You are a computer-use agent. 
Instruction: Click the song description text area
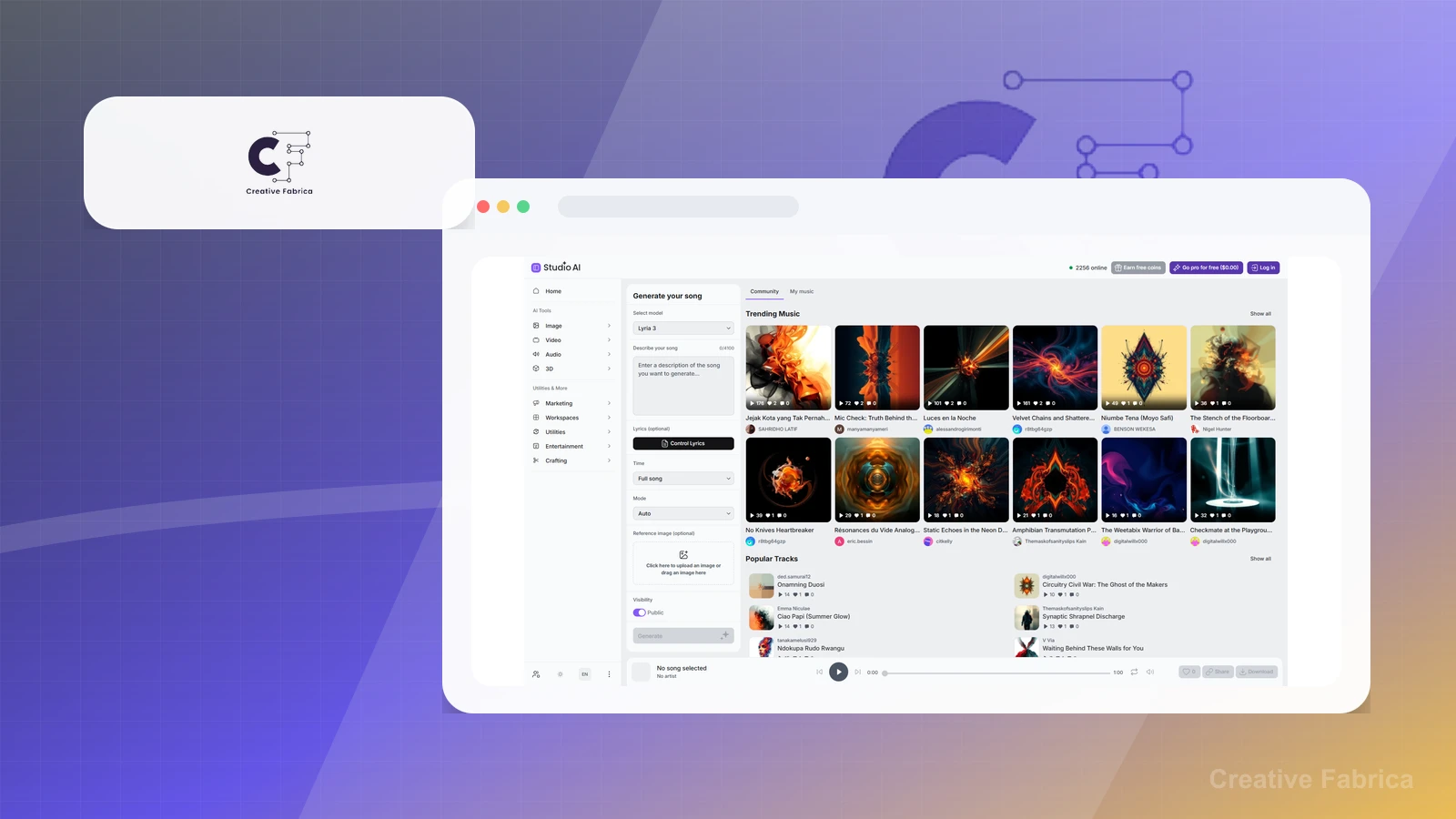pyautogui.click(x=683, y=385)
